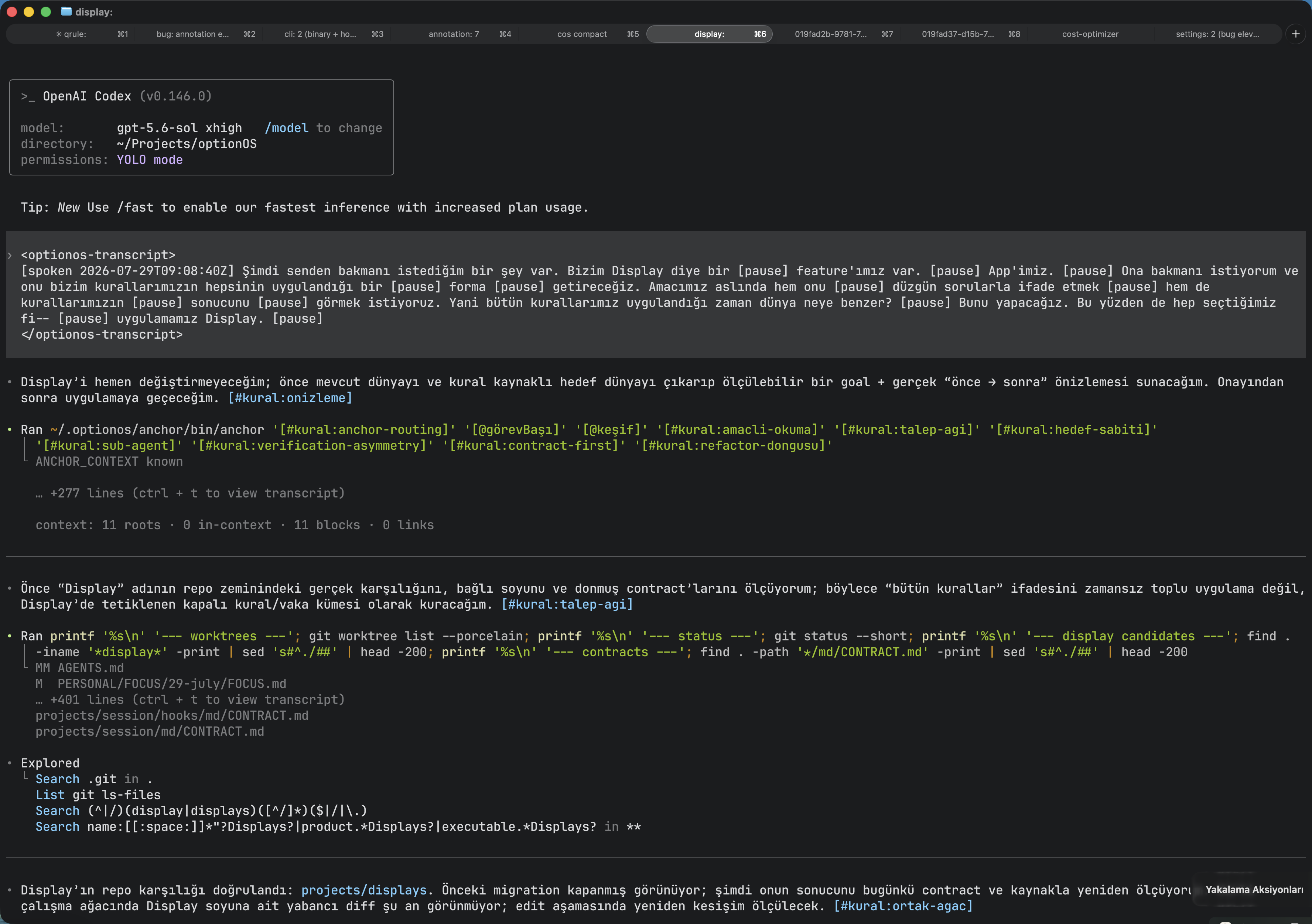
Task: Click the '[#kural:hedef-sabiti]' argument
Action: pyautogui.click(x=1073, y=430)
